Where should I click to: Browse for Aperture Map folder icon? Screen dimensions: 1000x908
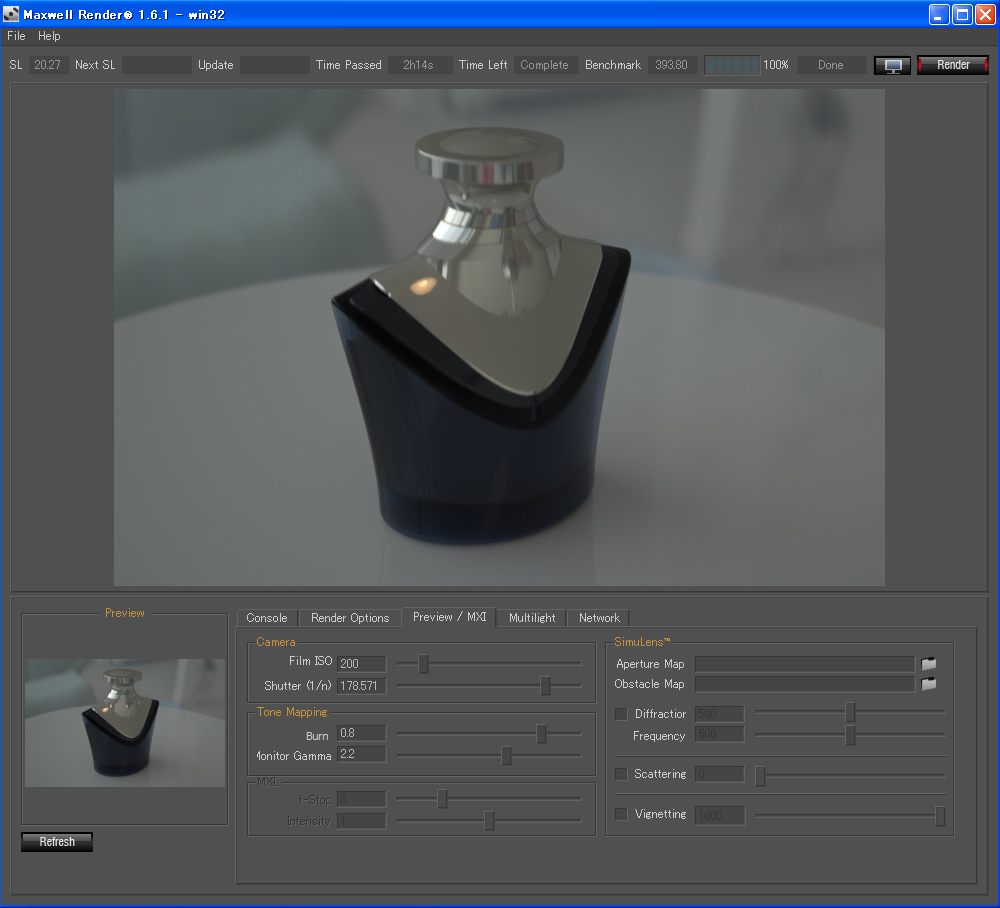click(929, 664)
